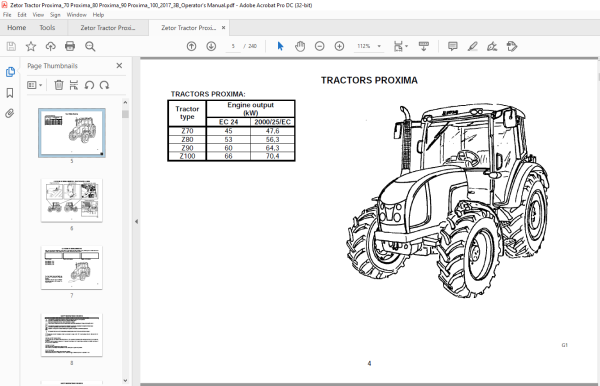Select the Highlight text pen tool
Image resolution: width=600 pixels, height=386 pixels.
(473, 46)
